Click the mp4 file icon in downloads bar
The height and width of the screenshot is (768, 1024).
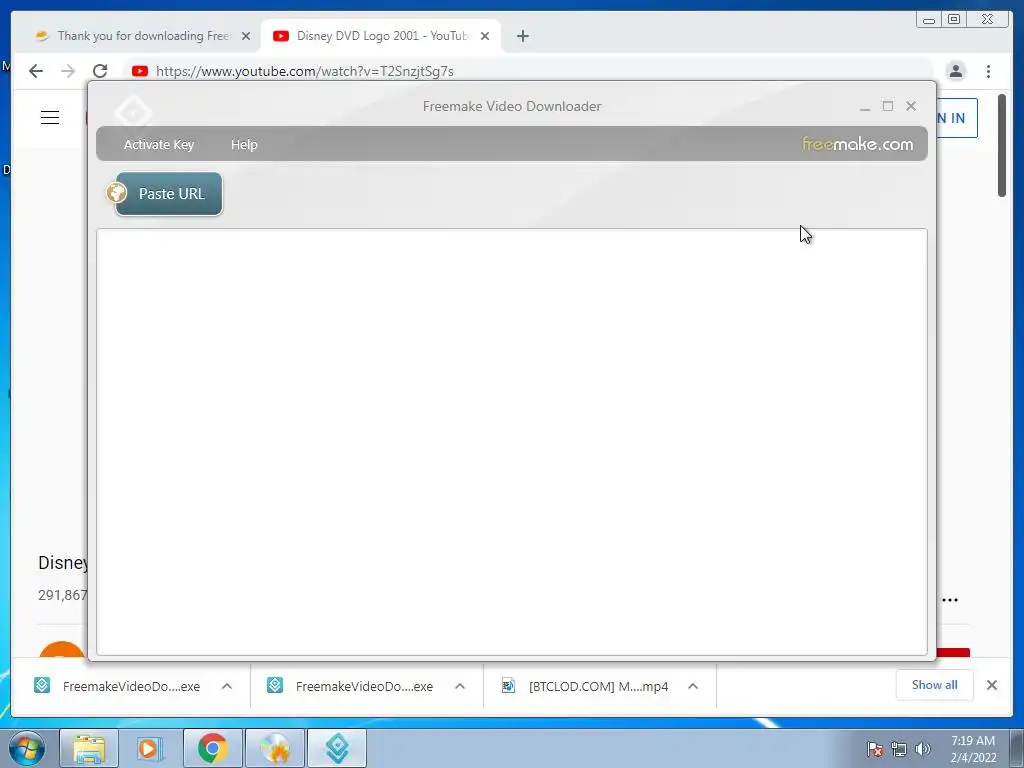click(508, 685)
